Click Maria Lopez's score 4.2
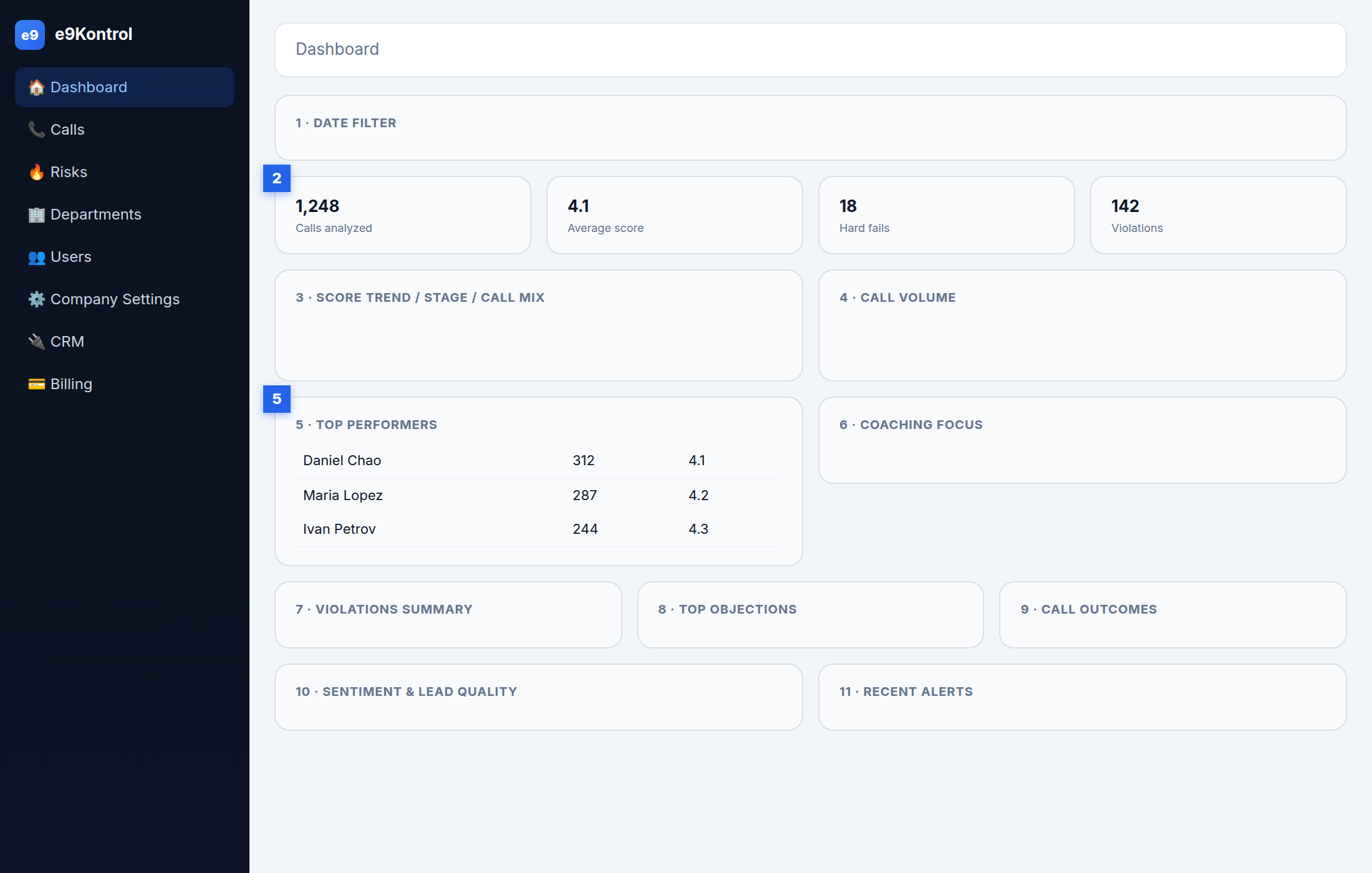Viewport: 1372px width, 873px height. point(698,495)
